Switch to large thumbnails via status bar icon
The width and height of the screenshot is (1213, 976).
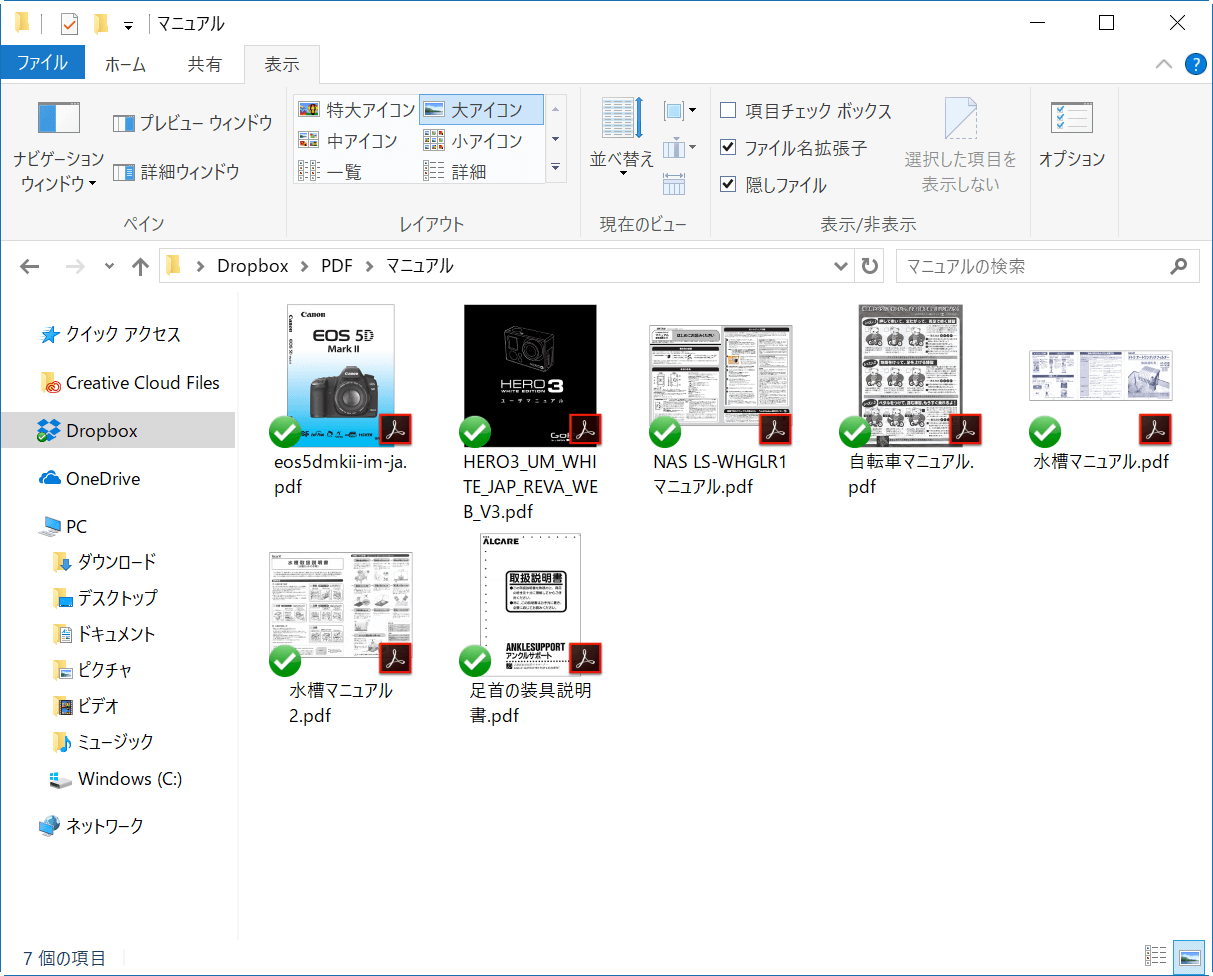(x=1188, y=957)
